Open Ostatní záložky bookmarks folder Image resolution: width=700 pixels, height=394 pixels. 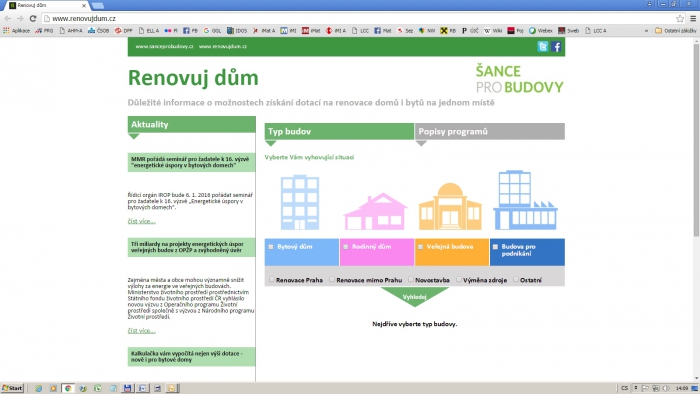coord(675,31)
